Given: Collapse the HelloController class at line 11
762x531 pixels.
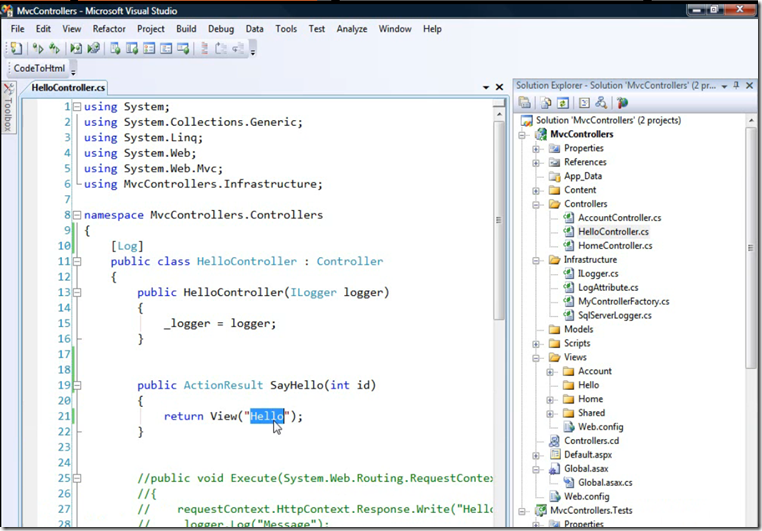Looking at the screenshot, I should (77, 261).
